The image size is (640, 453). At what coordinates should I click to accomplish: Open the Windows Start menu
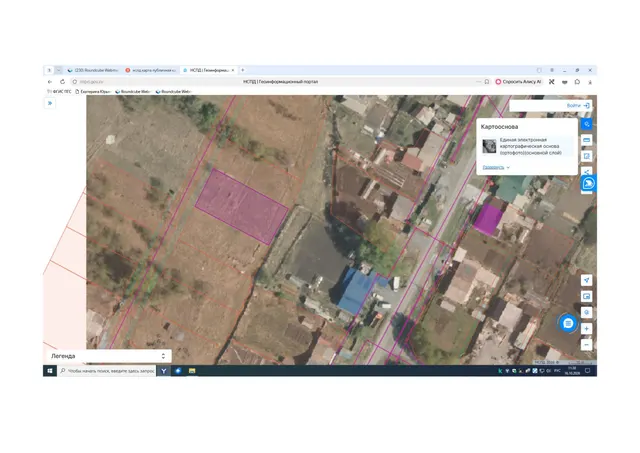[x=50, y=371]
